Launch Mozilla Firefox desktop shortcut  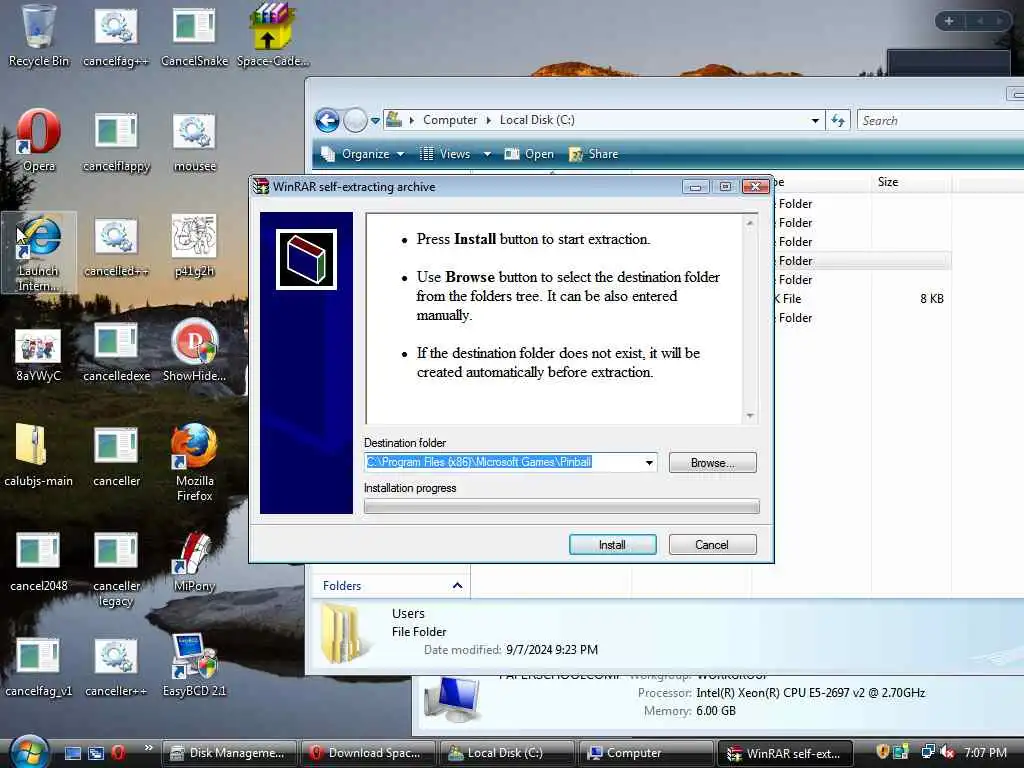coord(194,462)
